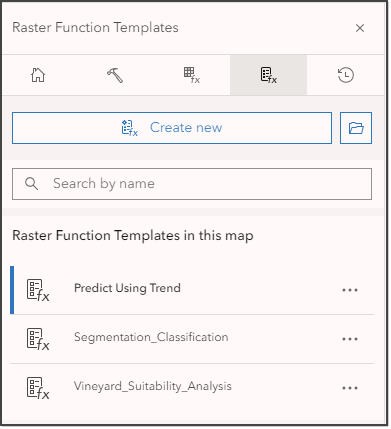The image size is (391, 429).
Task: Open the Raster Functions grid fx tab
Action: click(x=192, y=75)
